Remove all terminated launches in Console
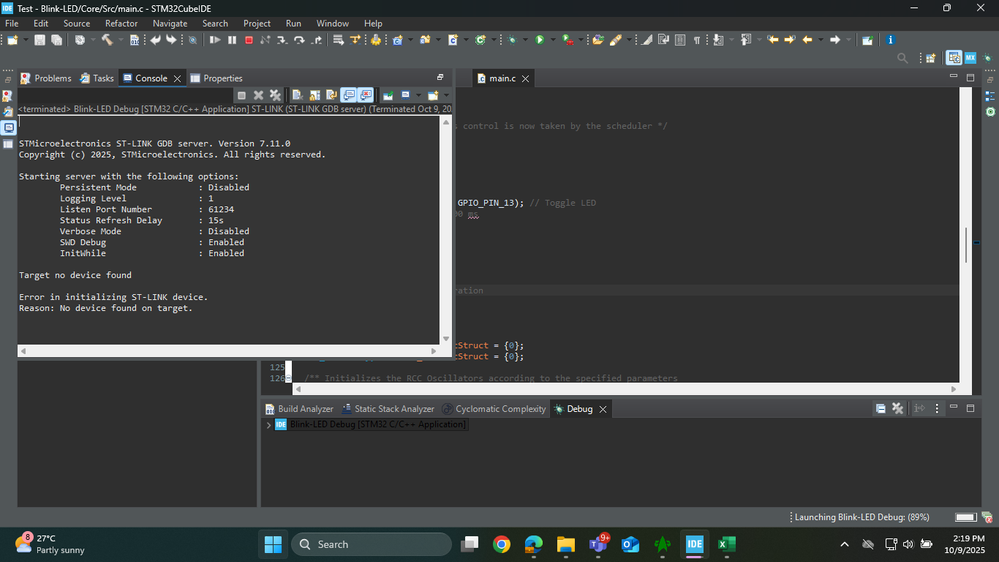The height and width of the screenshot is (562, 999). pos(275,95)
